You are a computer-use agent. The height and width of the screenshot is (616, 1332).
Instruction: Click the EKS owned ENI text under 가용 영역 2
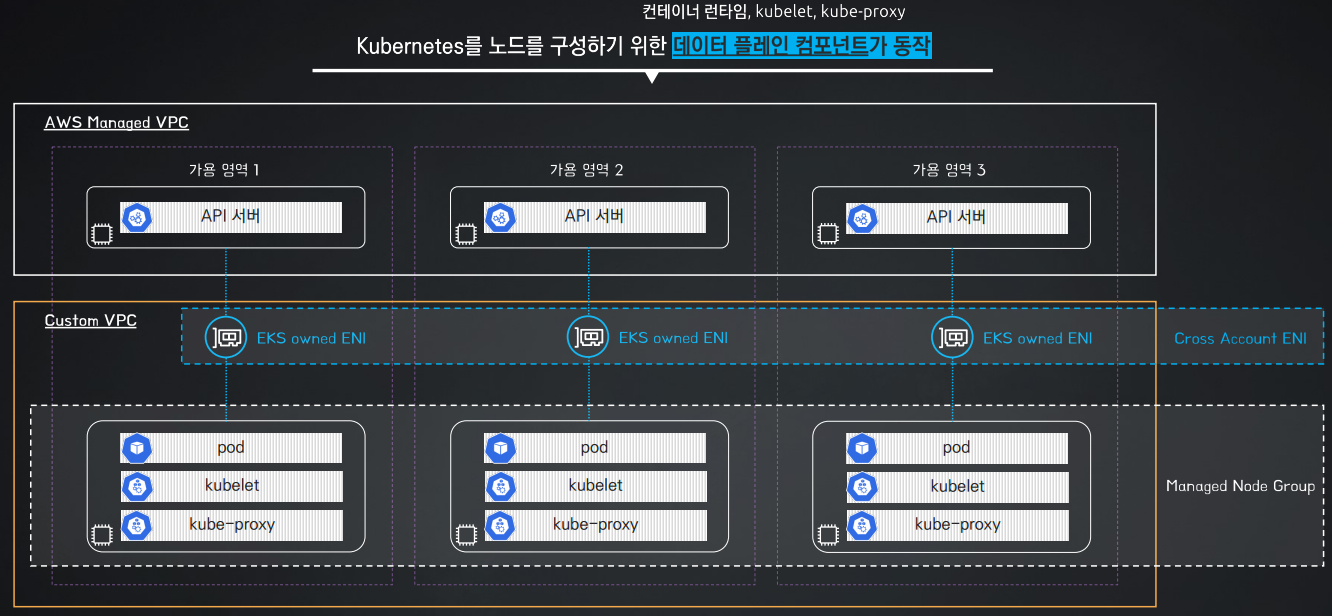674,338
